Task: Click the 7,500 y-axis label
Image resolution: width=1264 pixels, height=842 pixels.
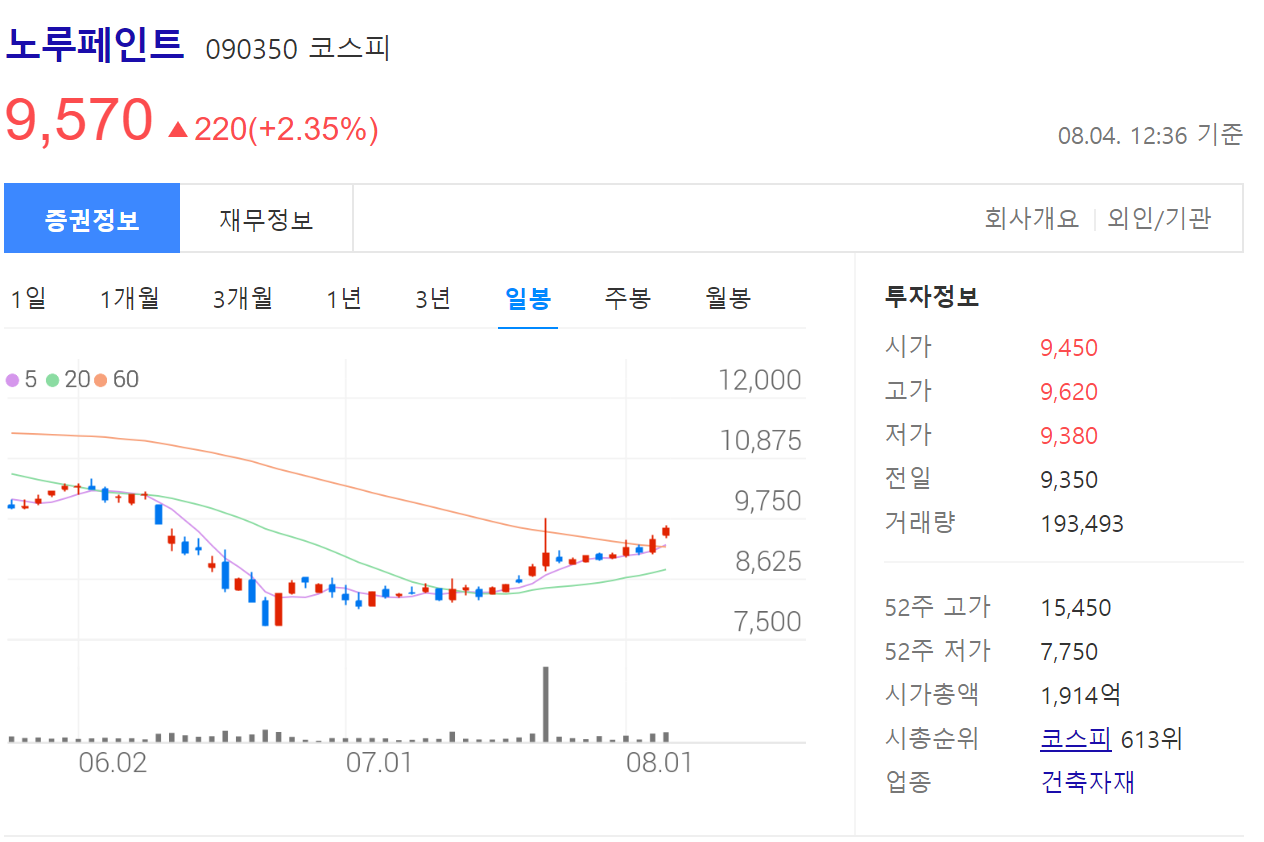Action: 768,622
